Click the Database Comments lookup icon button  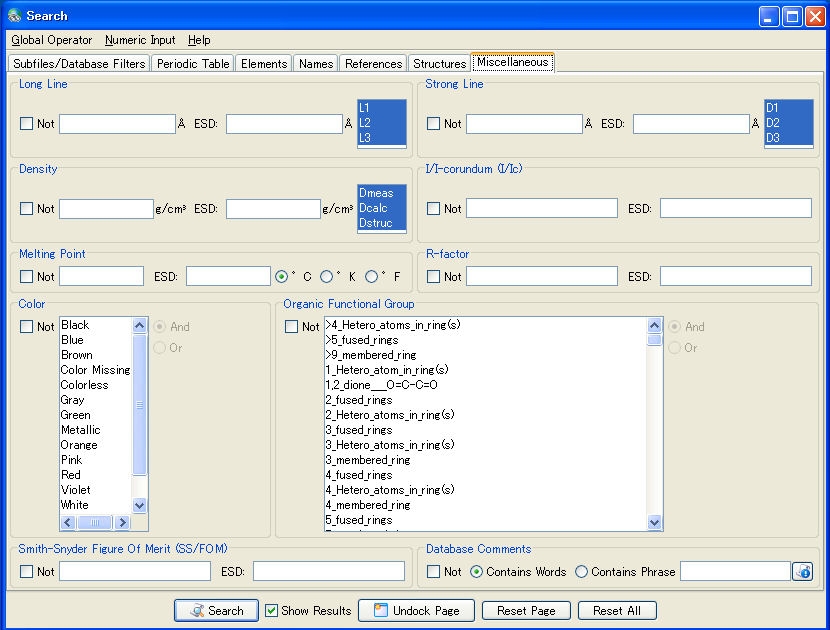(x=802, y=572)
